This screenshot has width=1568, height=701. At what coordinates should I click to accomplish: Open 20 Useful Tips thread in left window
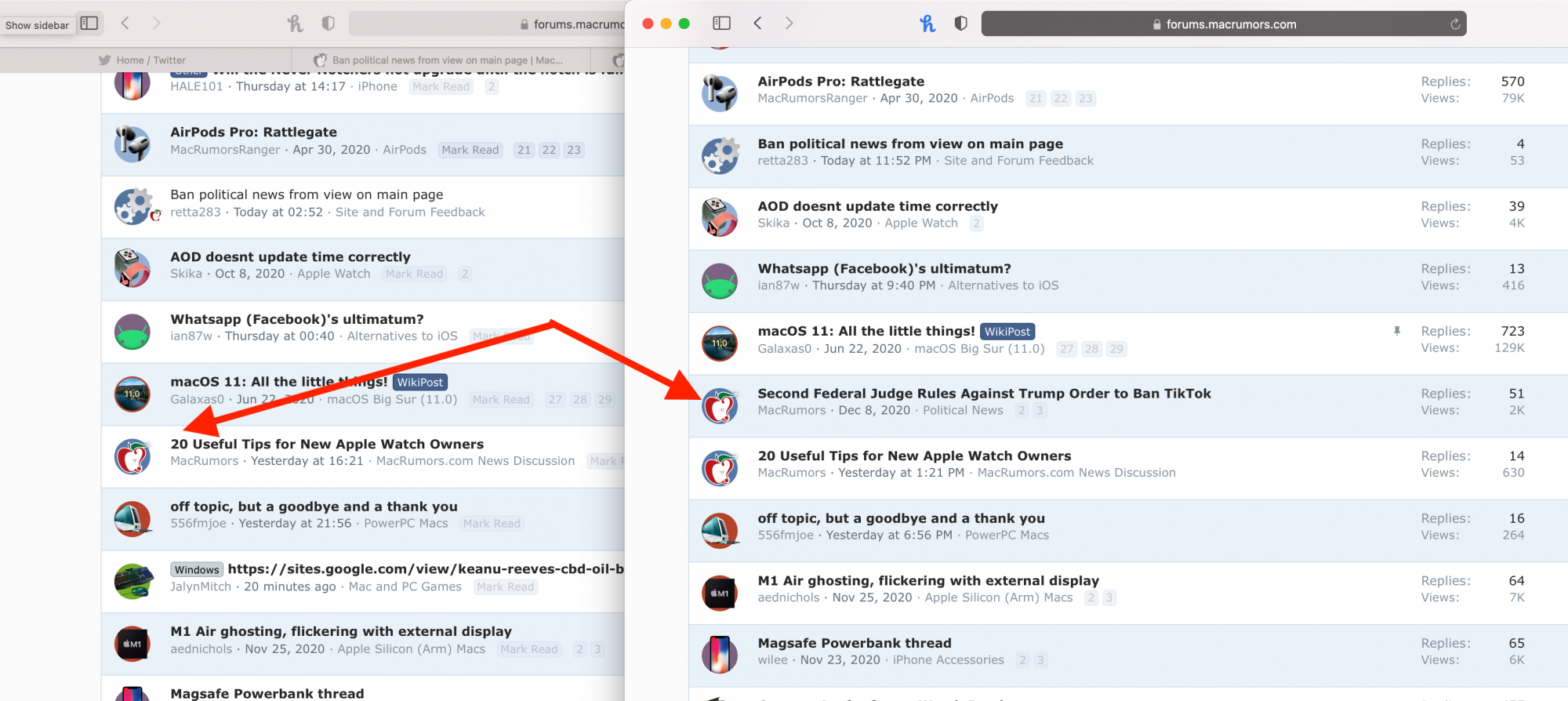[327, 445]
